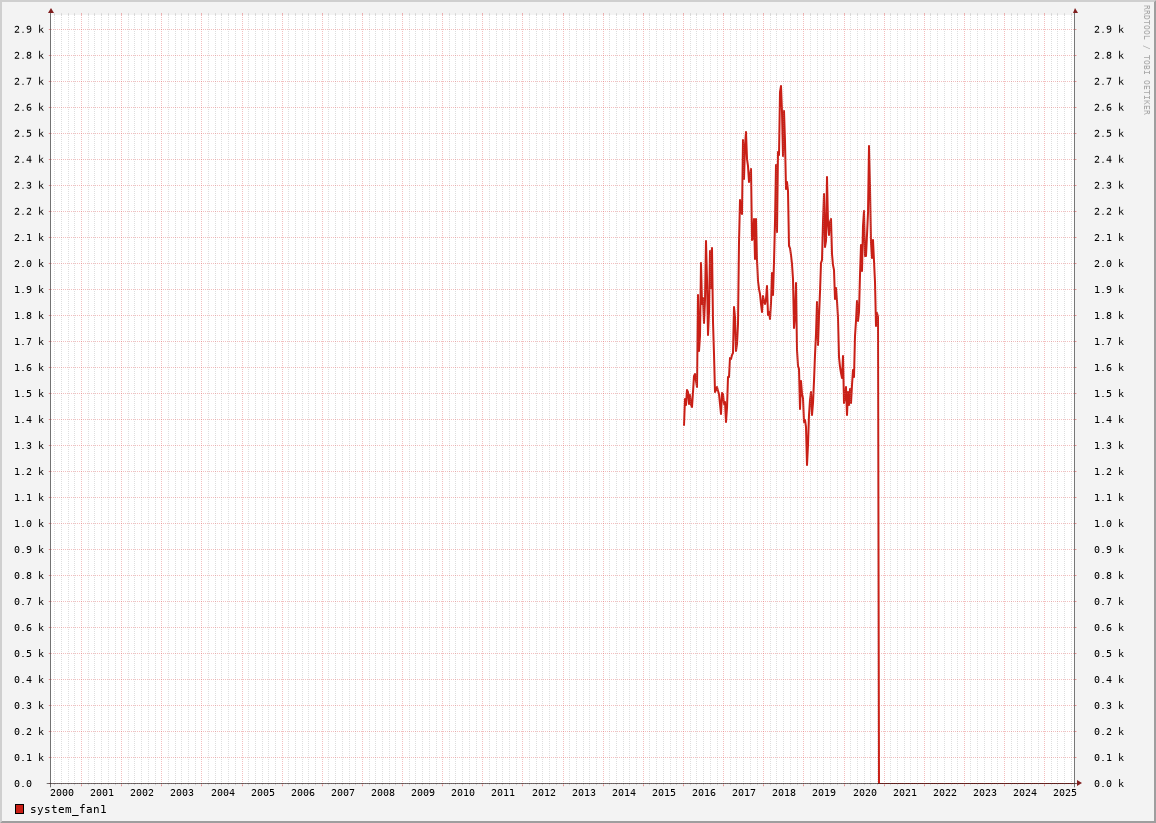This screenshot has height=823, width=1156.
Task: Click the 2.9 k label on right axis
Action: tap(1108, 30)
